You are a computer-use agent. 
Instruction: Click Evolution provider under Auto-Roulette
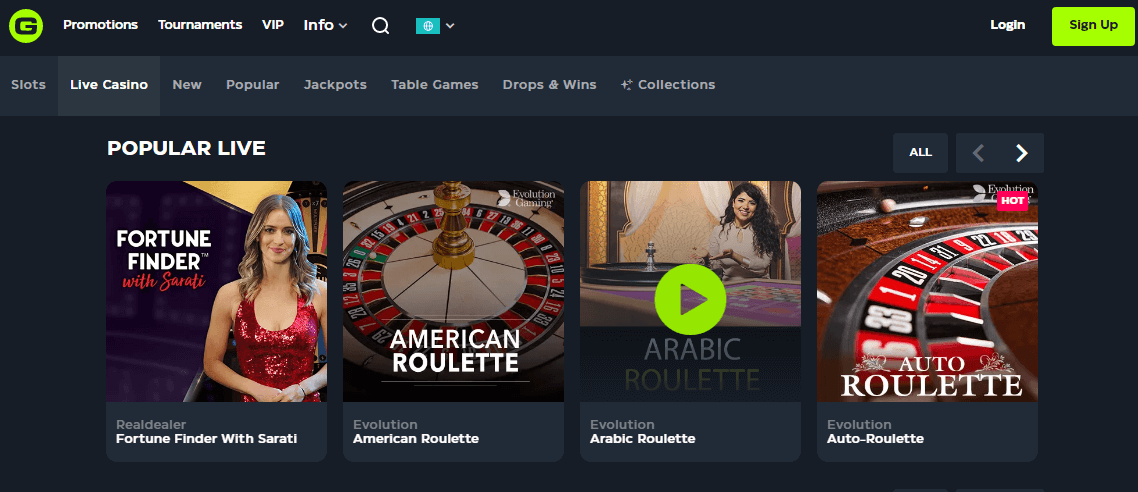(859, 425)
